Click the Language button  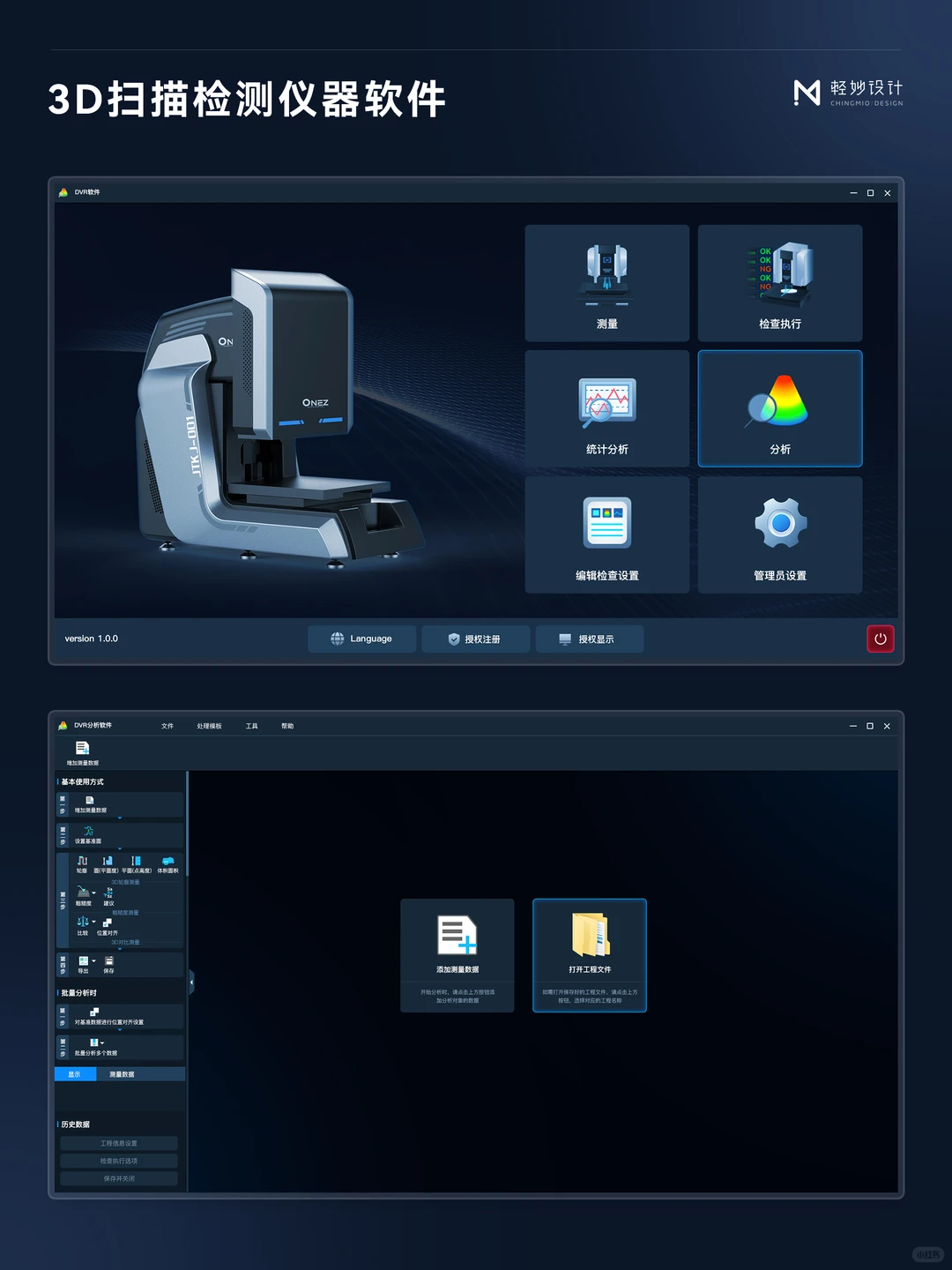(361, 639)
